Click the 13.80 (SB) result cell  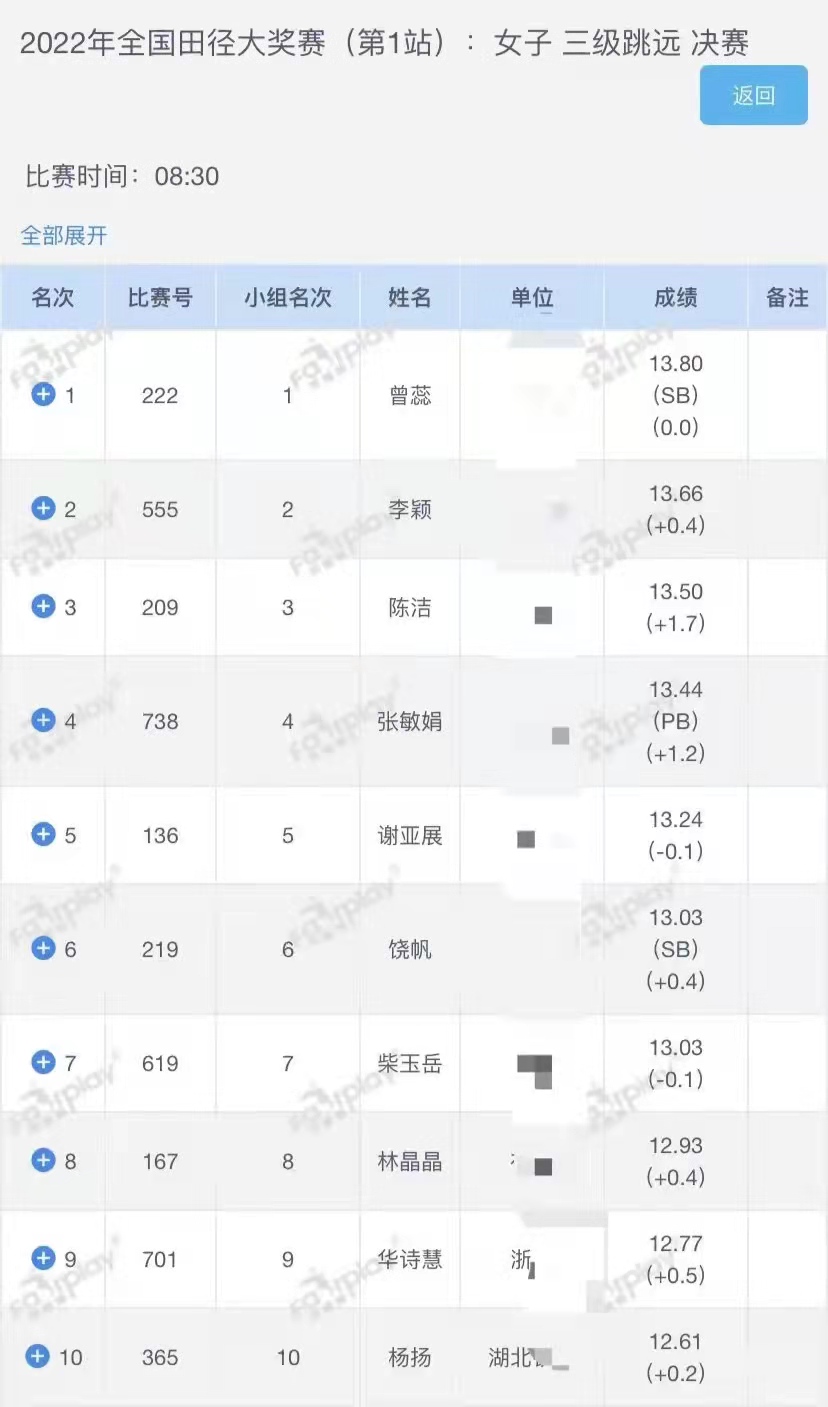pos(676,395)
